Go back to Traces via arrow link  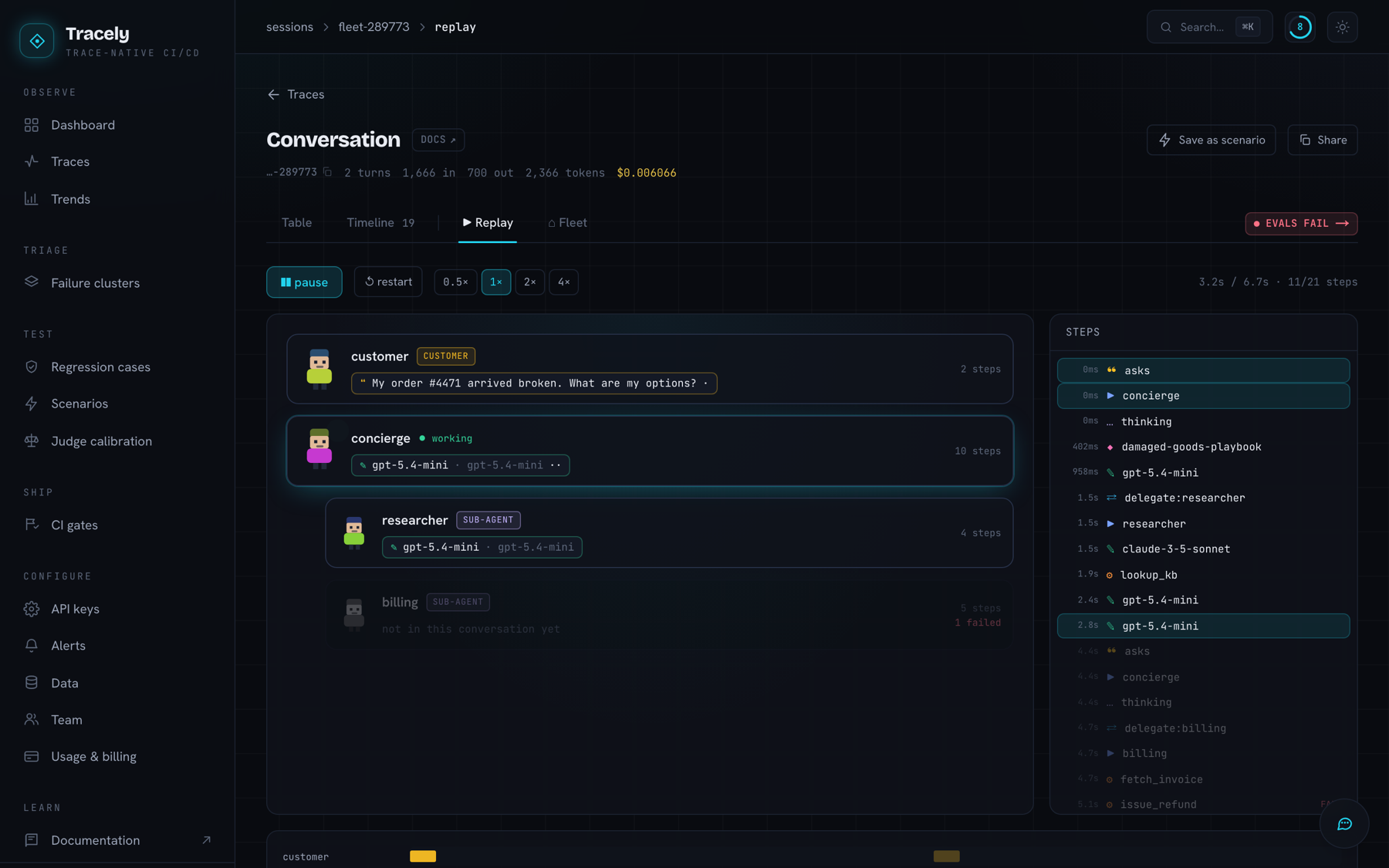296,94
